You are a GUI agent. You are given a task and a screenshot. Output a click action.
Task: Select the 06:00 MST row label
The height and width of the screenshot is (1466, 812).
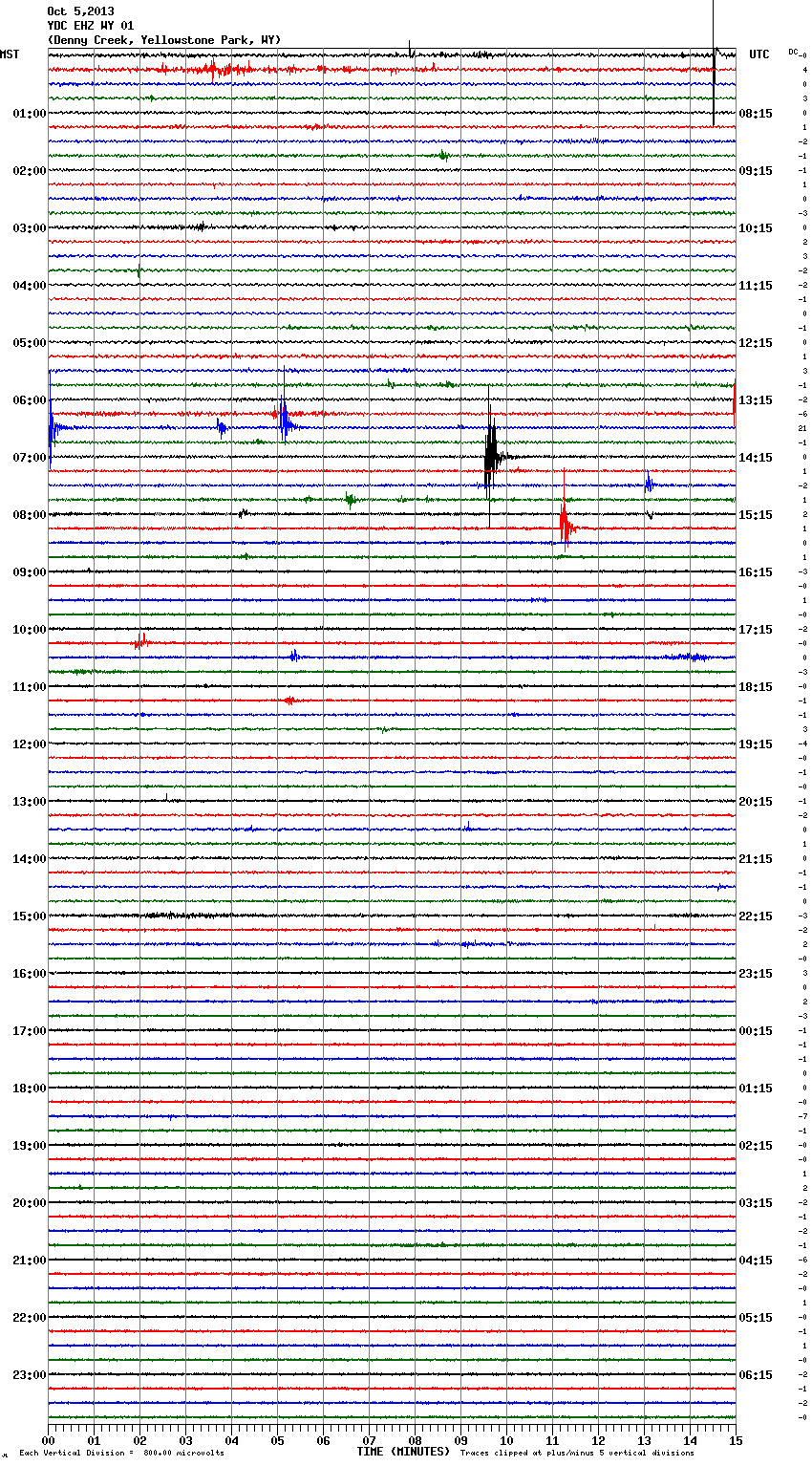30,400
